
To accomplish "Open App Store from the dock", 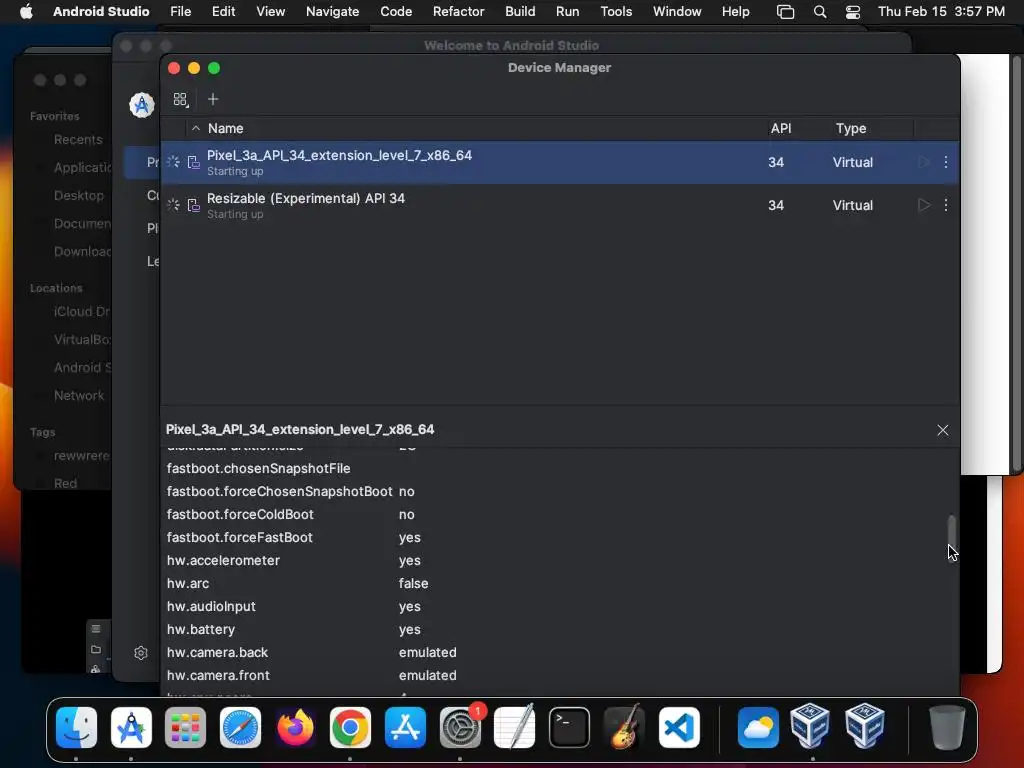I will [x=405, y=728].
